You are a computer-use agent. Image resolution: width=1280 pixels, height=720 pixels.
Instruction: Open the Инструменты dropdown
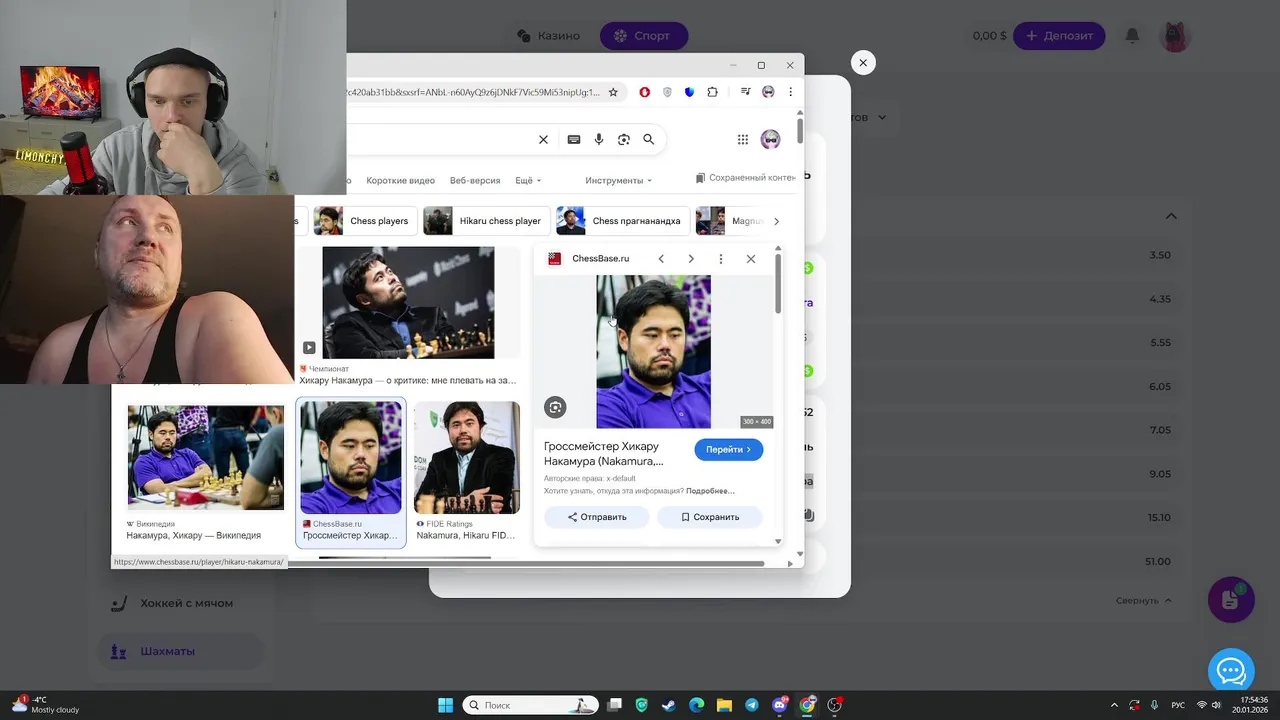618,181
